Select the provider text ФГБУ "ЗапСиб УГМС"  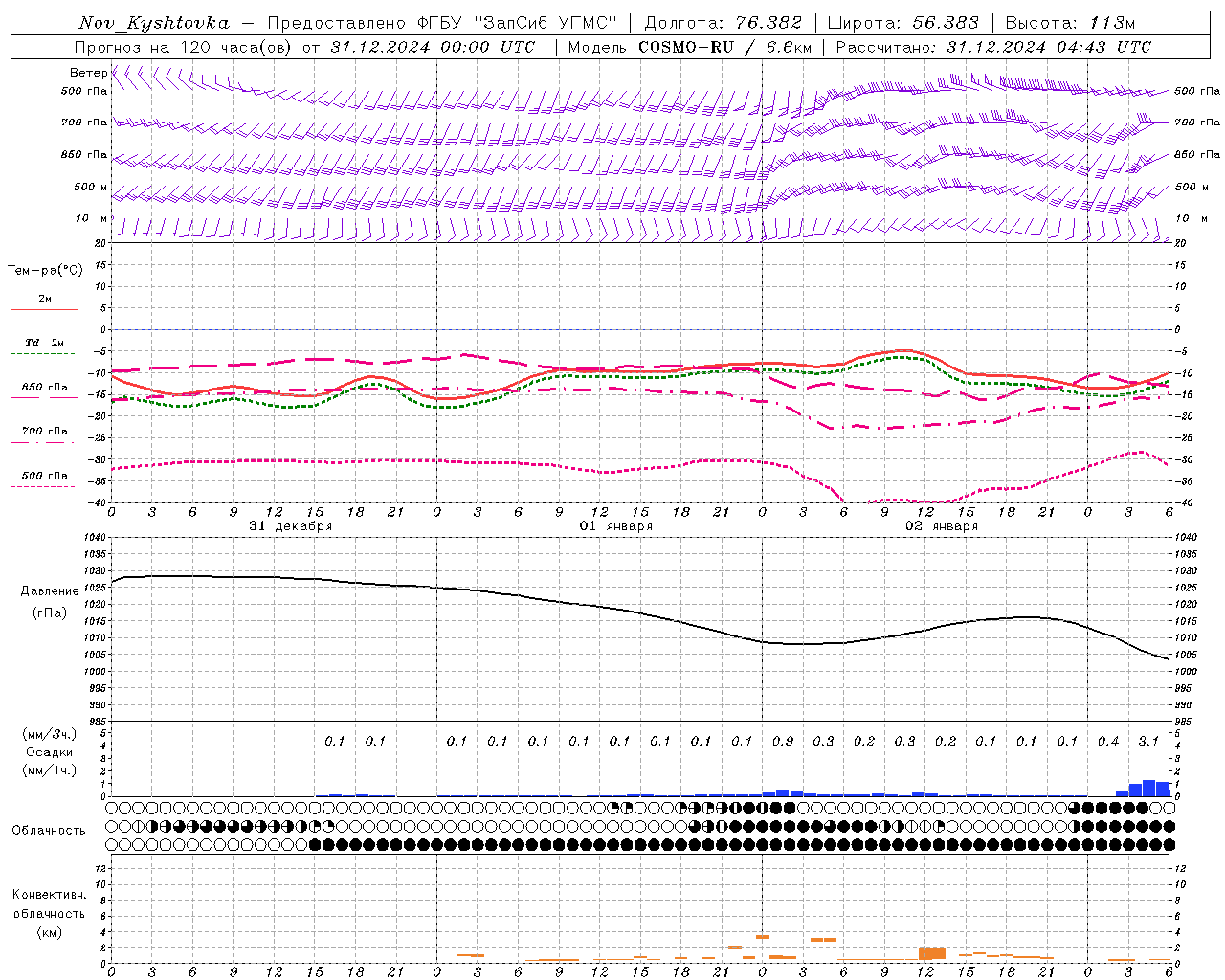coord(520,23)
